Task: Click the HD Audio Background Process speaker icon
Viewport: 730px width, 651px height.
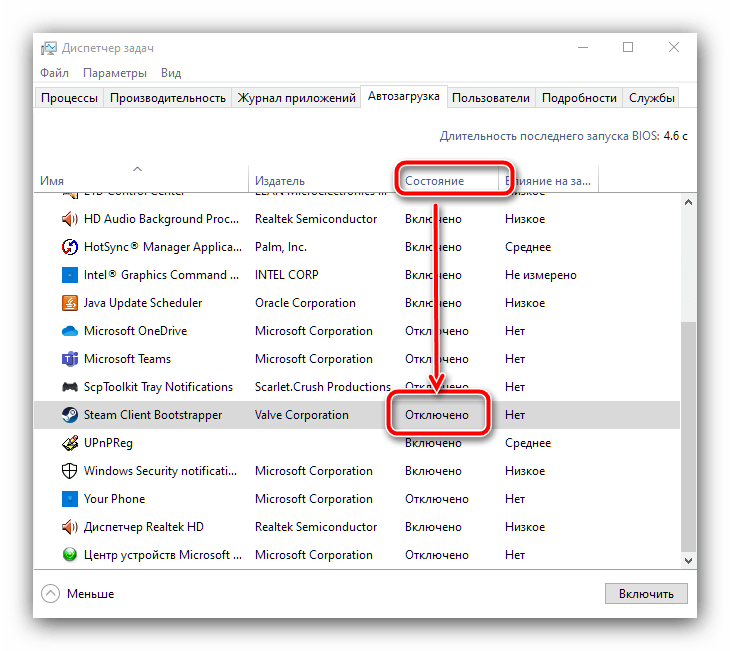Action: tap(70, 219)
